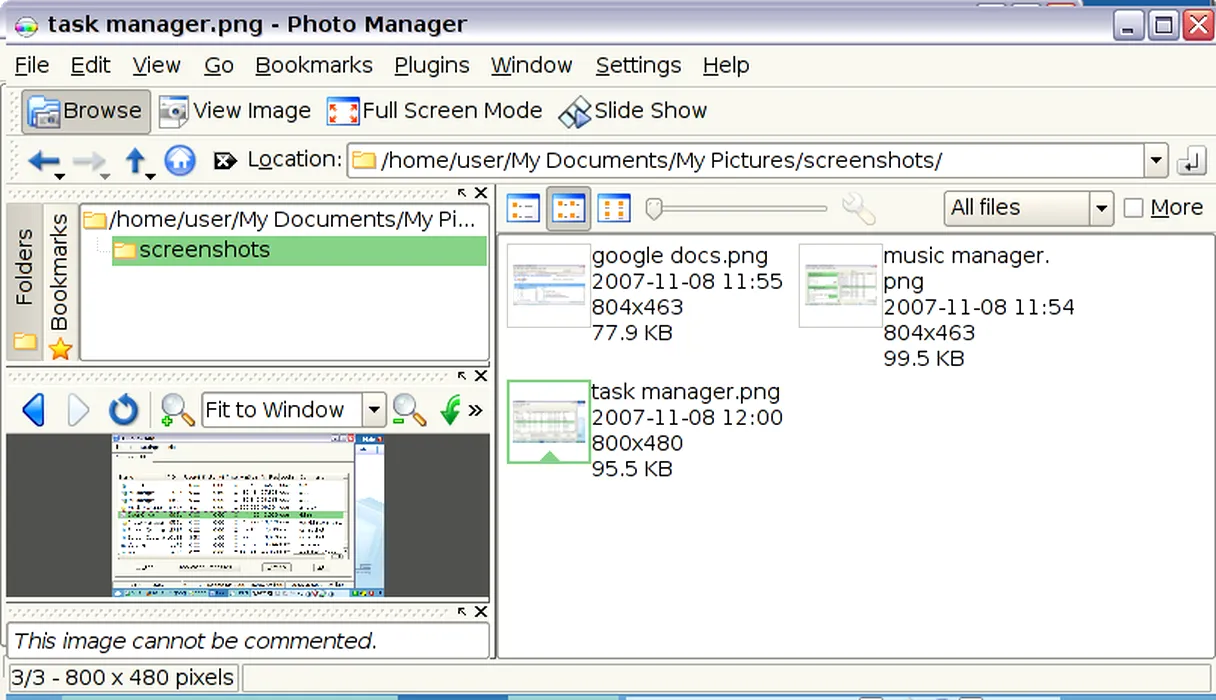Switch to View Image mode

[x=236, y=111]
